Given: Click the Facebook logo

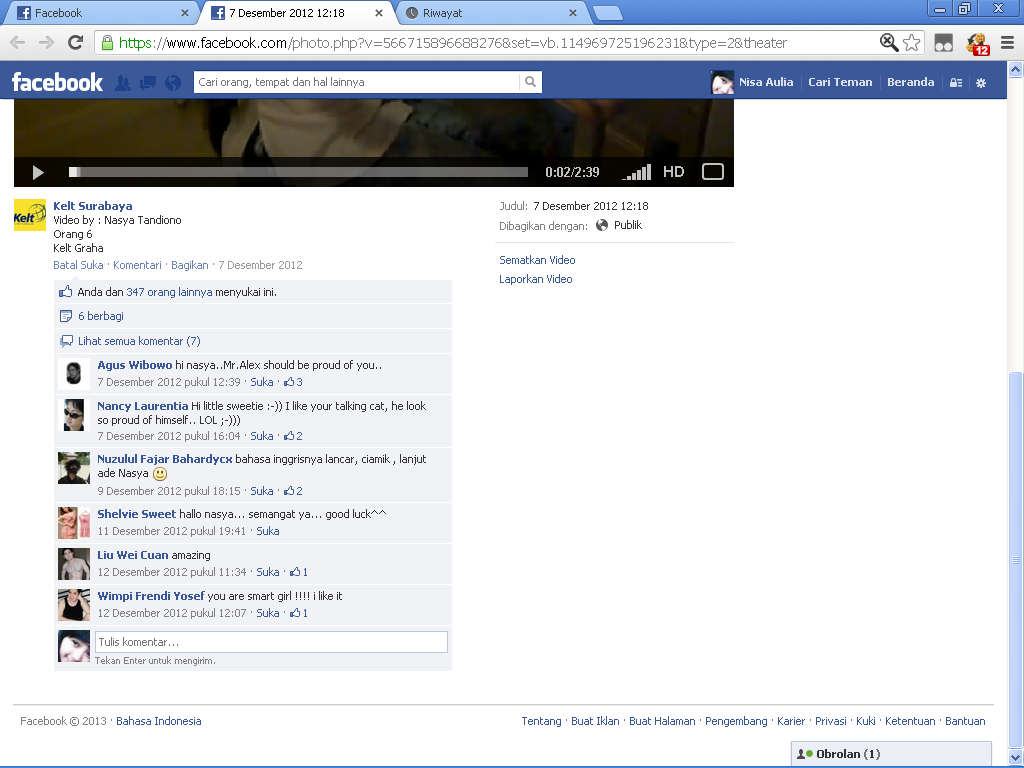Looking at the screenshot, I should click(57, 82).
